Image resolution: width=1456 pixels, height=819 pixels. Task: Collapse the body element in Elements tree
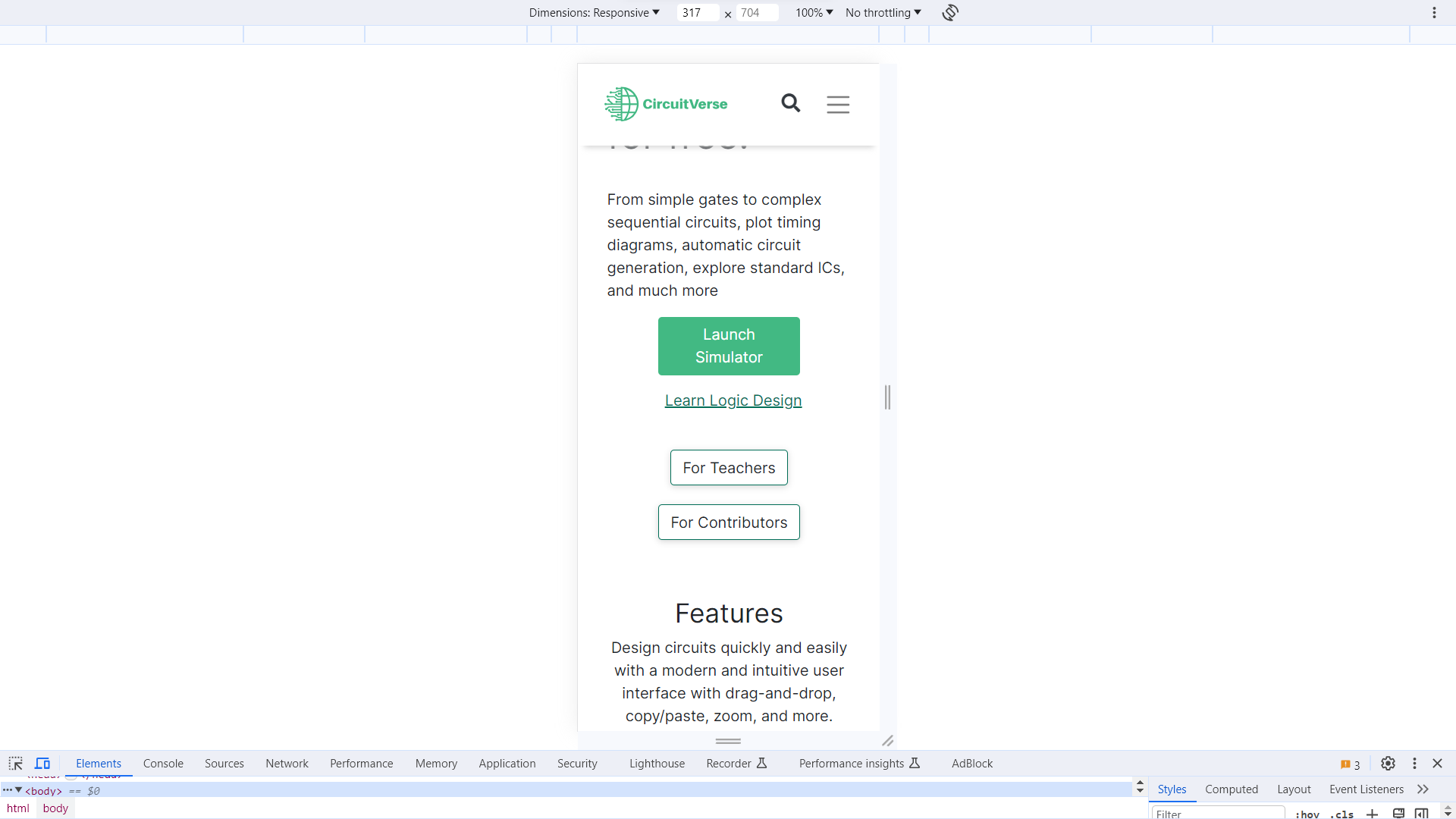point(17,790)
